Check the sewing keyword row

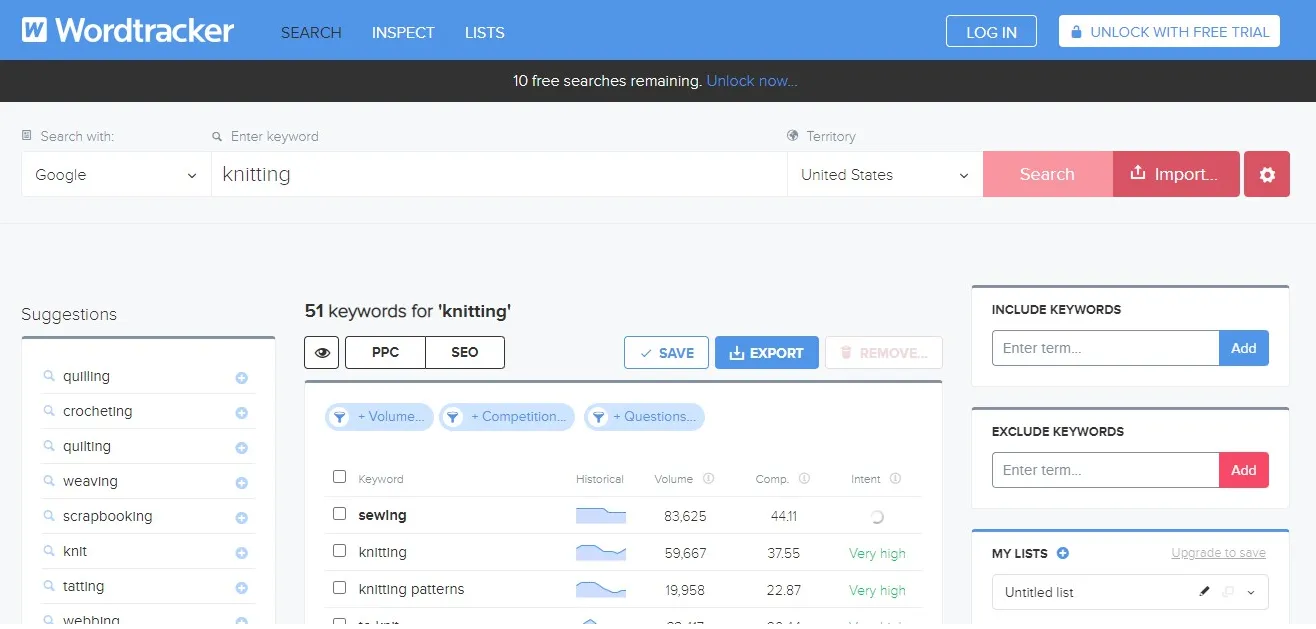[339, 514]
